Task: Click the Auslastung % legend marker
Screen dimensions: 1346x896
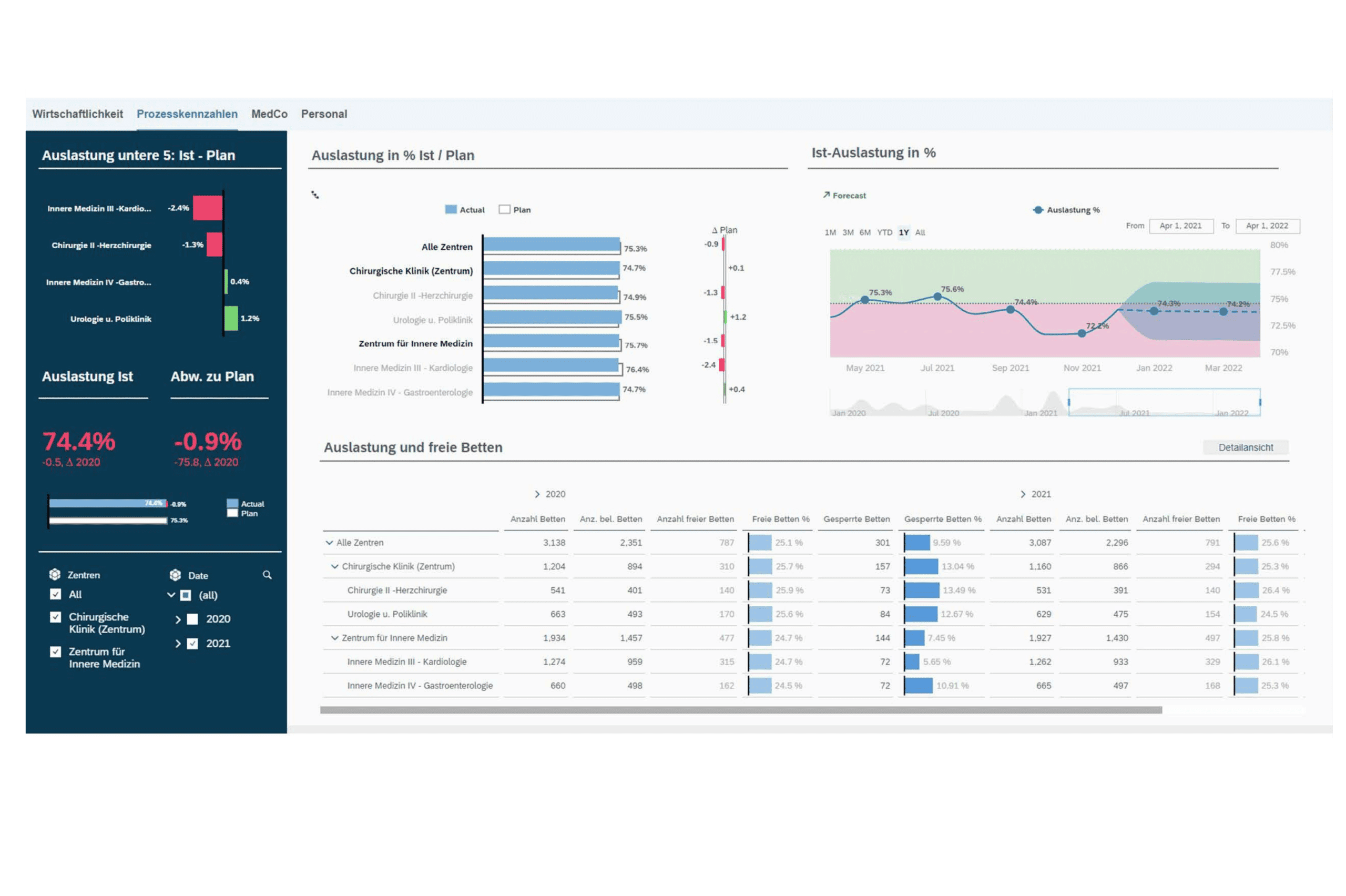Action: (x=1038, y=210)
